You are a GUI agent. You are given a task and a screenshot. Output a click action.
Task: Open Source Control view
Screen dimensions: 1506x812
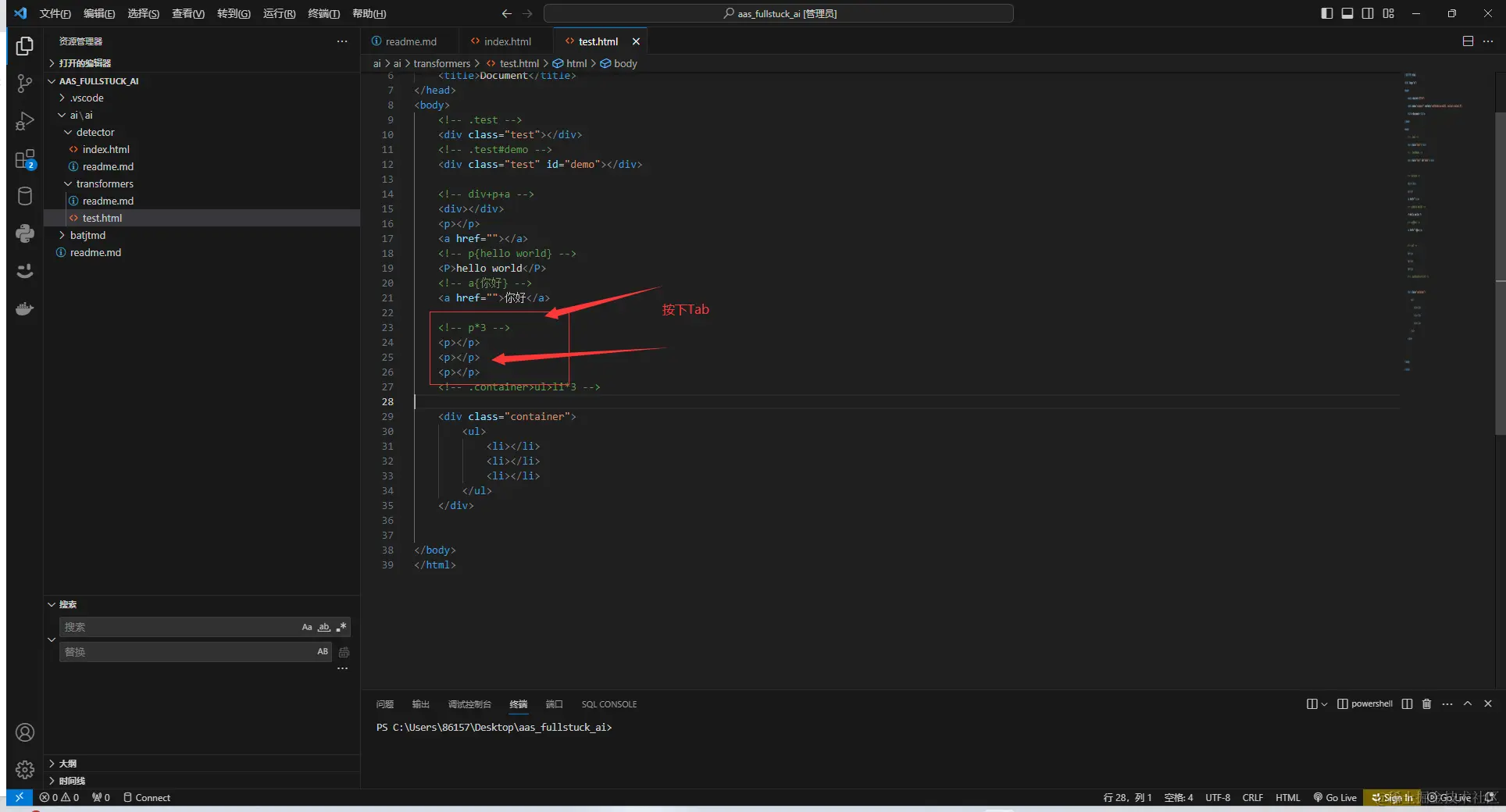[x=25, y=84]
